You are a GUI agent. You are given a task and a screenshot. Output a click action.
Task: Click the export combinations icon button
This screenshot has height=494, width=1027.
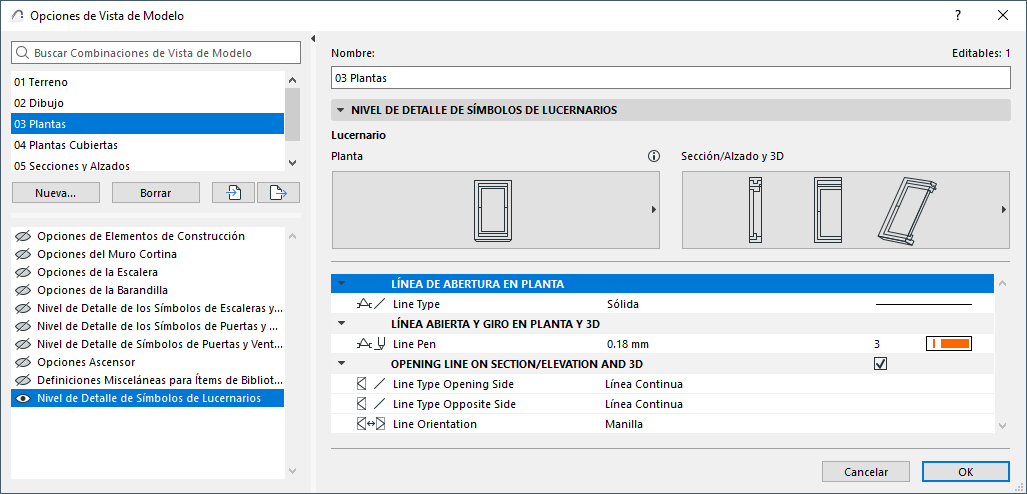278,193
